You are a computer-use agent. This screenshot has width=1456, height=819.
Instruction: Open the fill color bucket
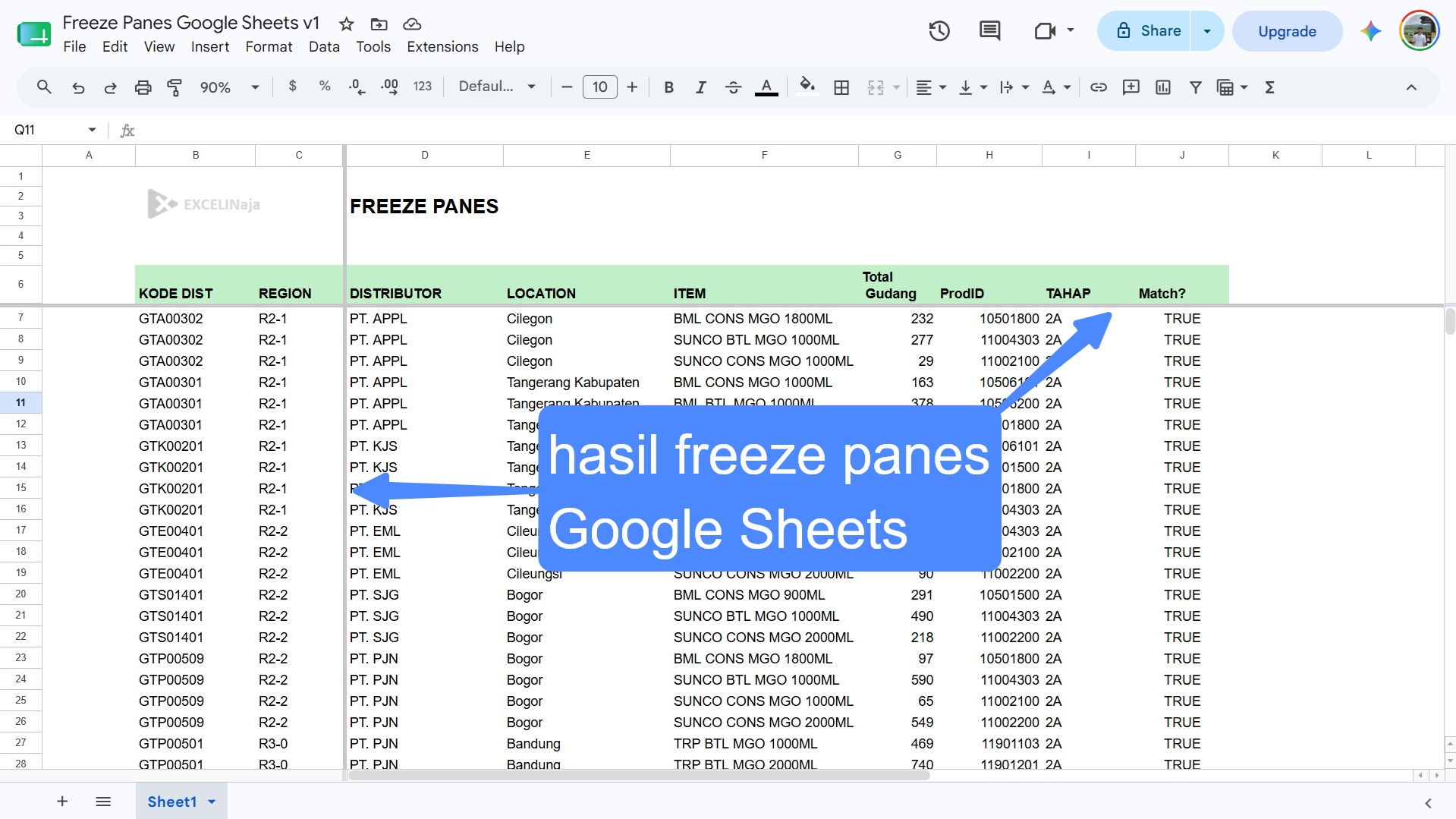tap(807, 87)
